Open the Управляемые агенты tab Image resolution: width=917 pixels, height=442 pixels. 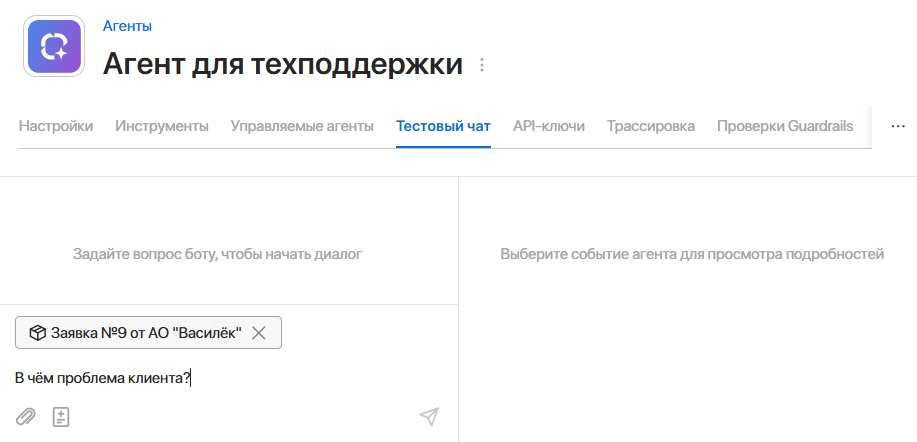(x=302, y=126)
